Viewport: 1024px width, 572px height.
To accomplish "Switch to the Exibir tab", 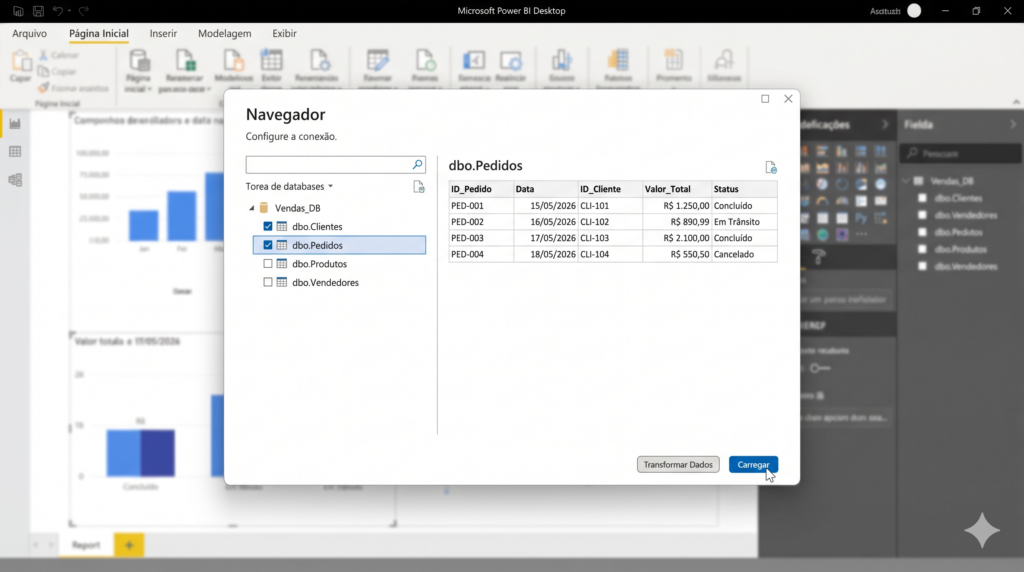I will click(284, 33).
